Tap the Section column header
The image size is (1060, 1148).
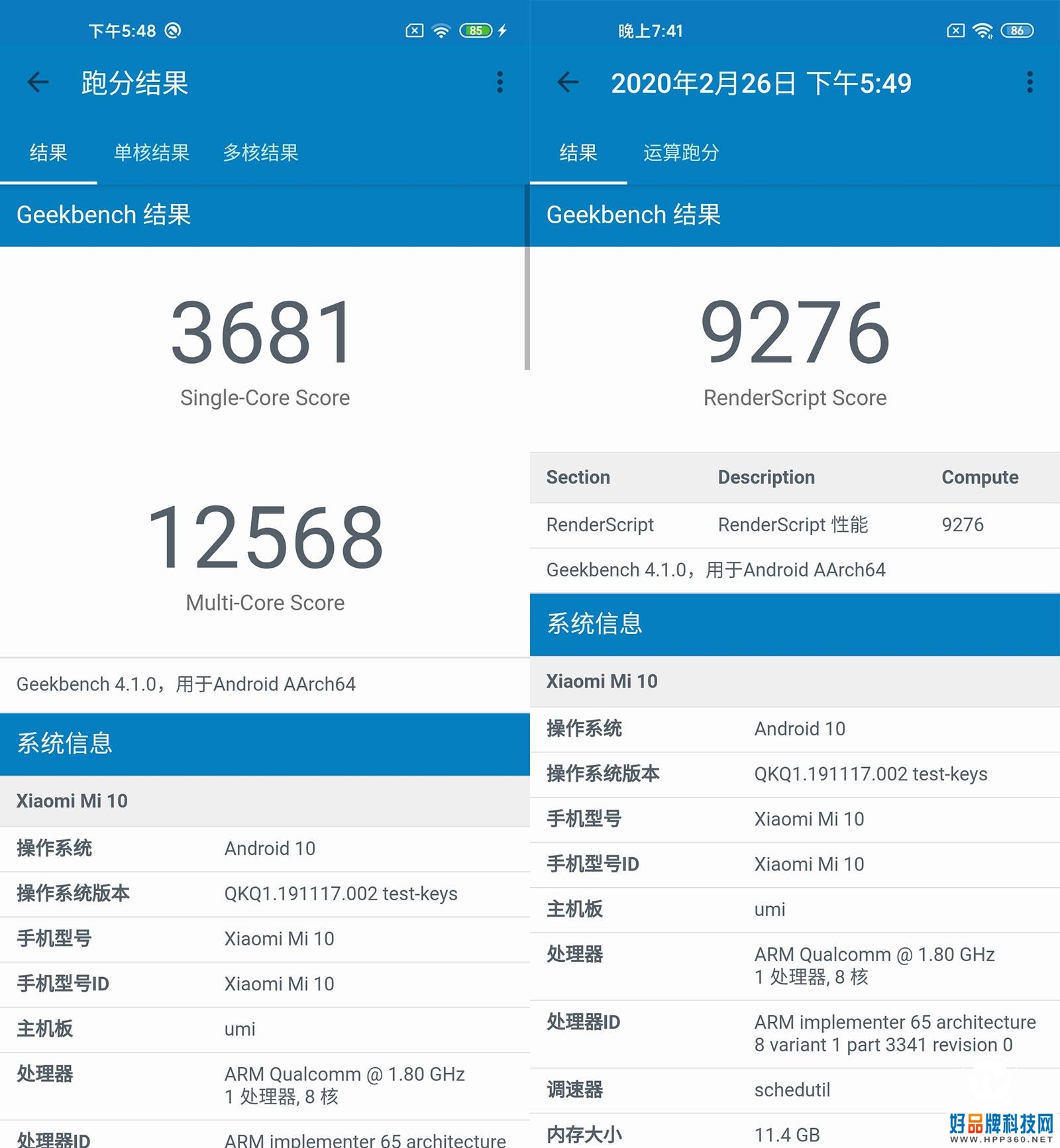tap(578, 477)
